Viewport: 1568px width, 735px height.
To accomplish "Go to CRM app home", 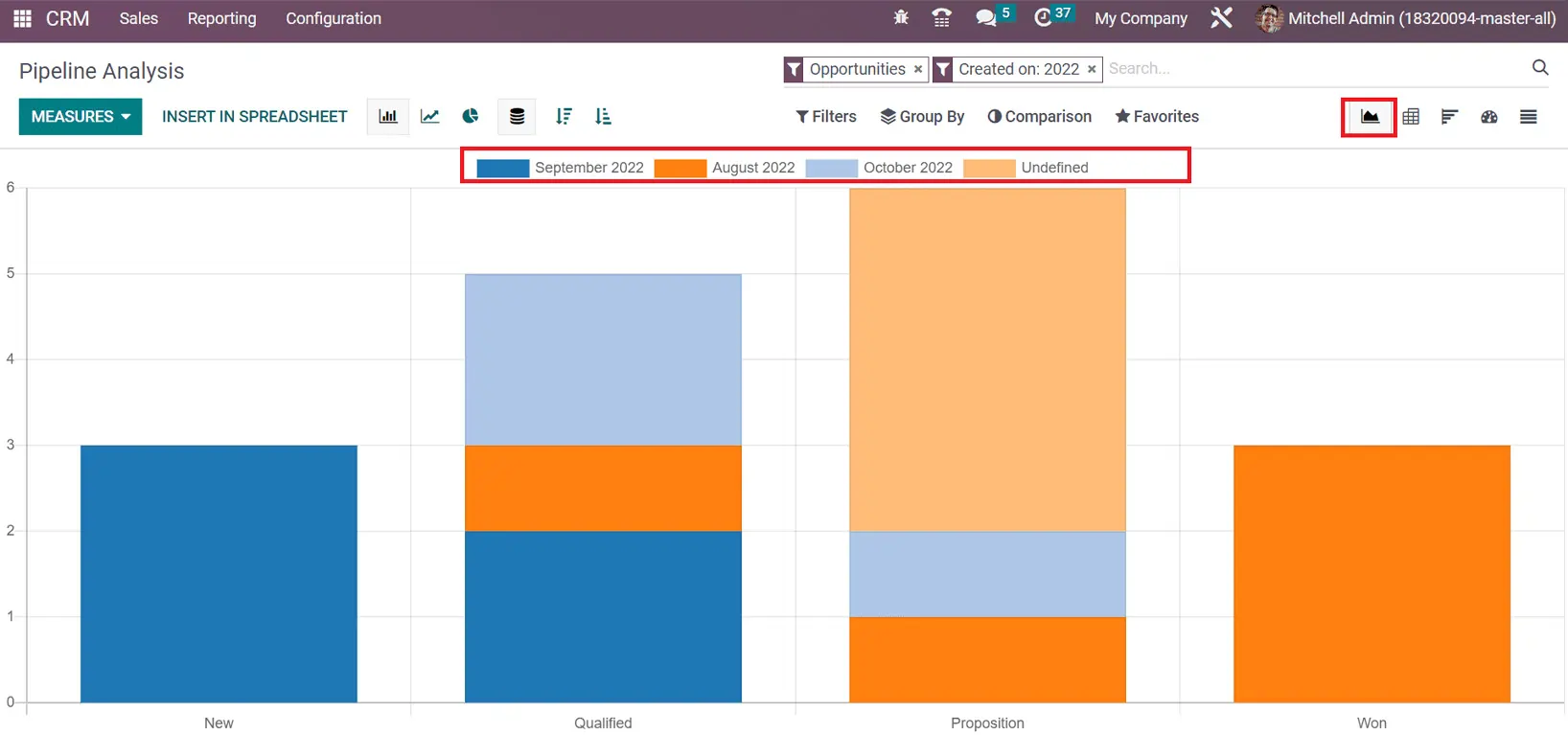I will pyautogui.click(x=68, y=18).
